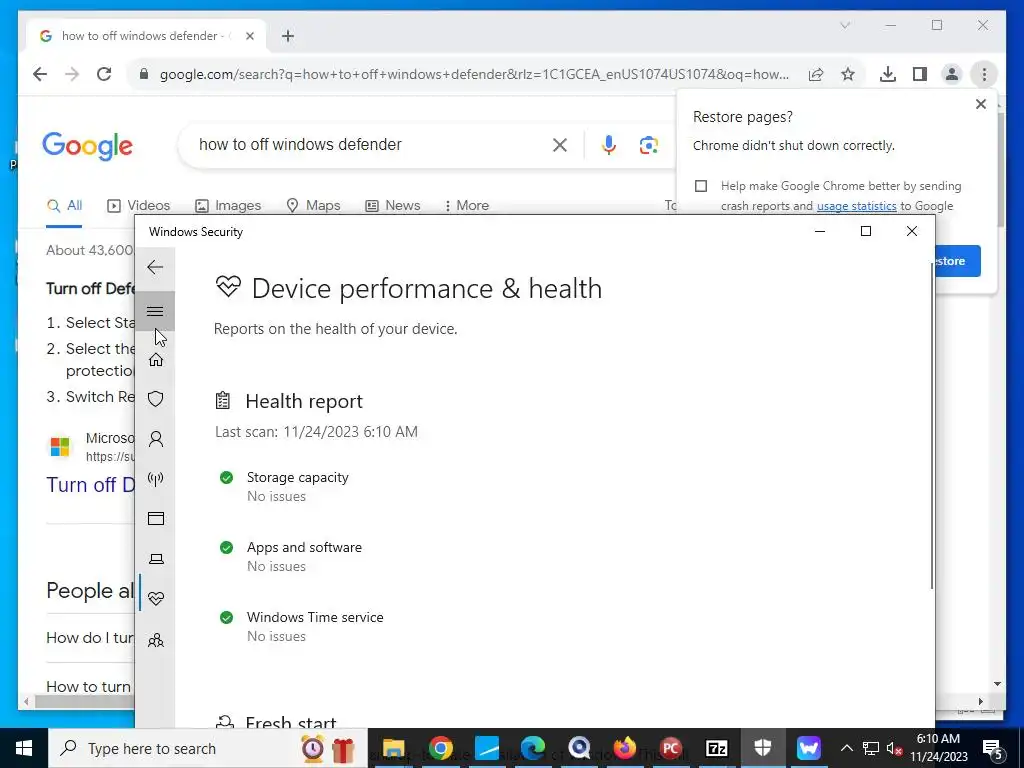
Task: Clear the Google search query
Action: pyautogui.click(x=560, y=145)
